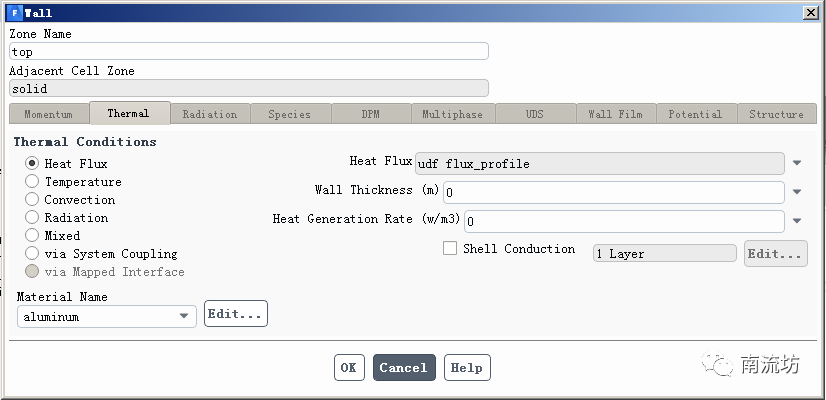Open the Radiation tab

210,115
